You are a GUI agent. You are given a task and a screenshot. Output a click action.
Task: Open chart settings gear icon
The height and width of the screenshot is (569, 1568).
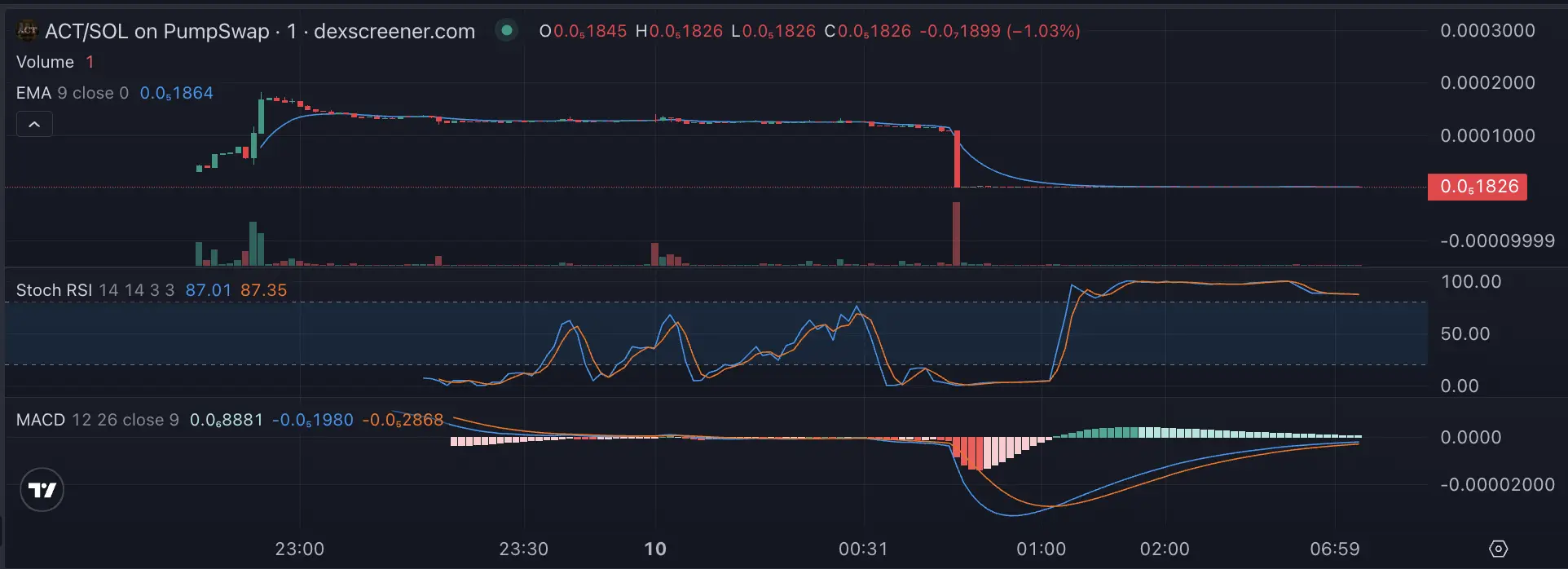click(1498, 549)
